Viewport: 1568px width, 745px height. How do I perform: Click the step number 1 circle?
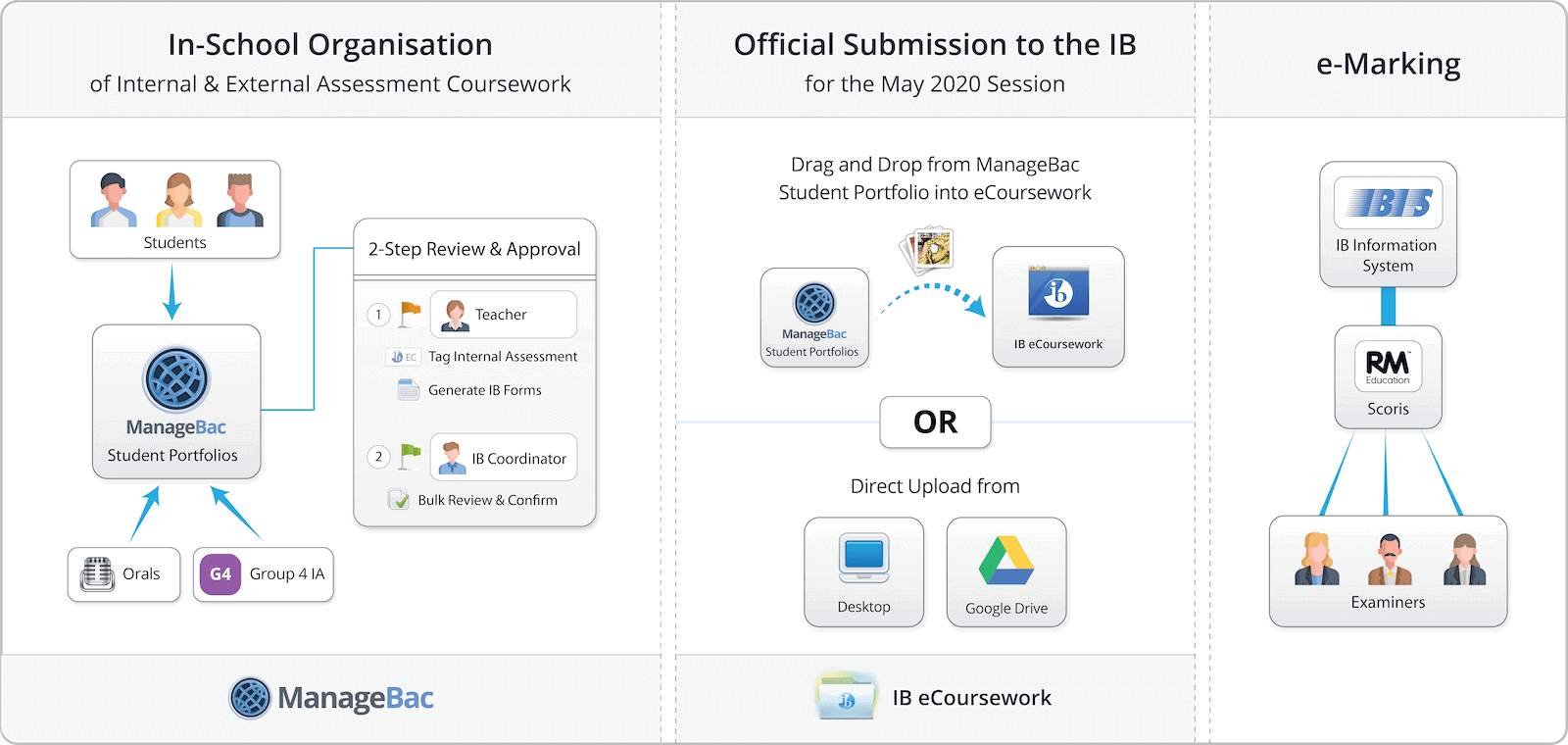click(x=378, y=315)
